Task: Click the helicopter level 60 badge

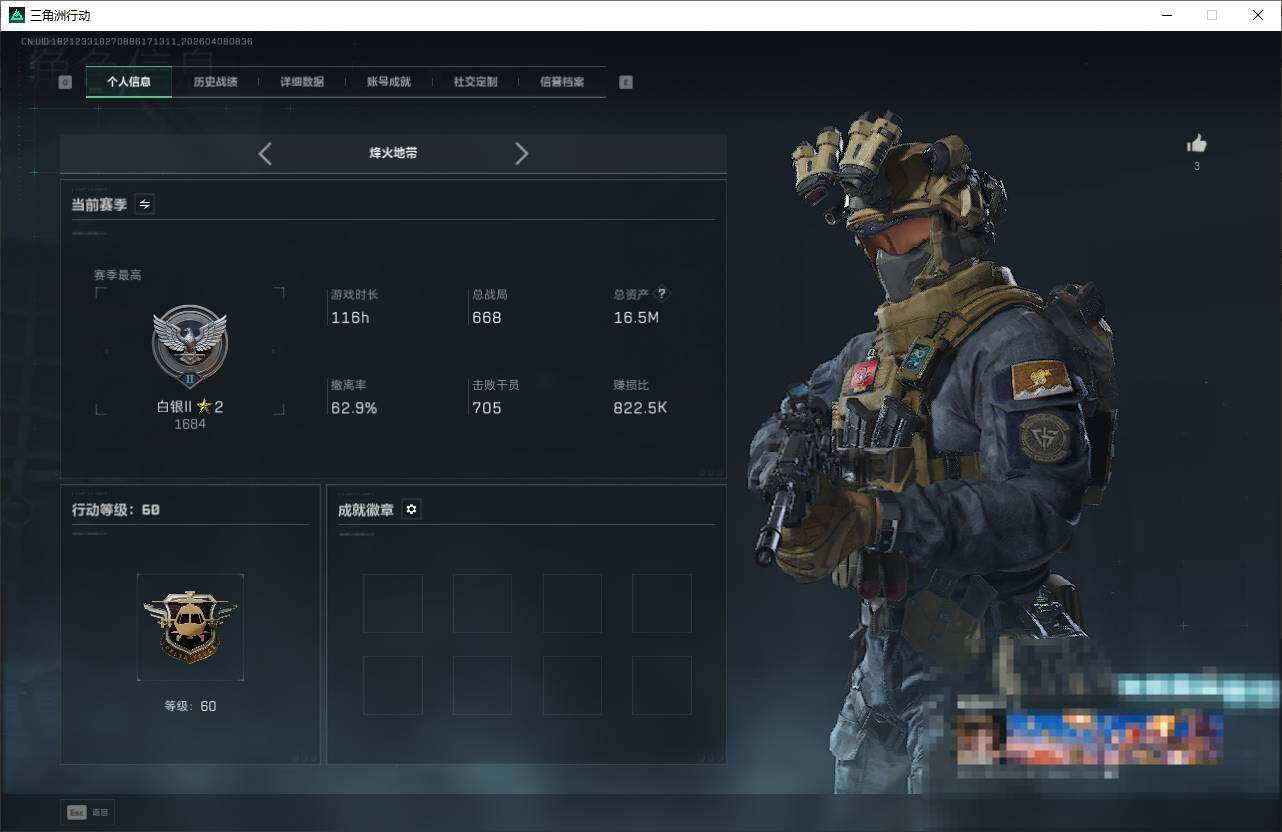Action: coord(190,627)
